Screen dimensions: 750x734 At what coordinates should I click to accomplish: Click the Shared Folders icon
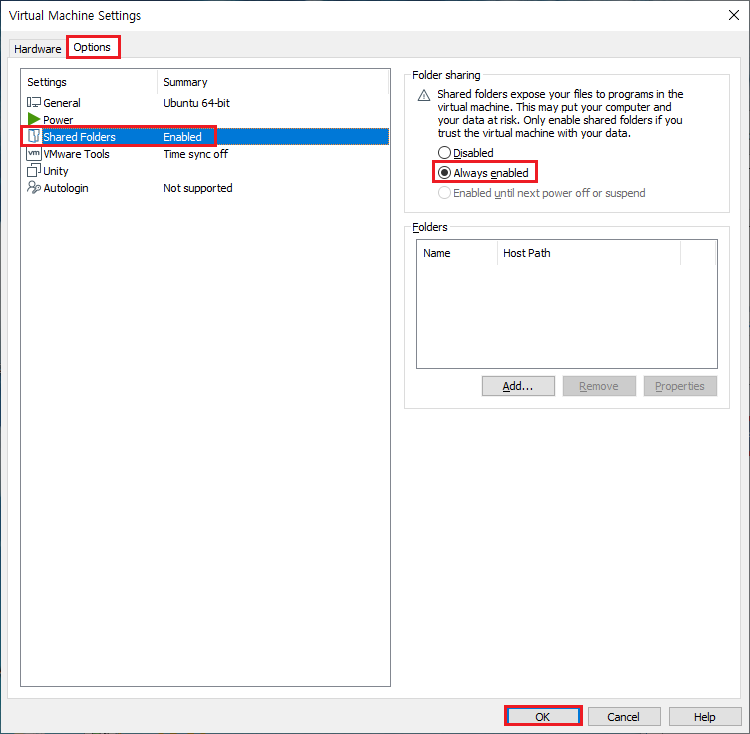(33, 136)
